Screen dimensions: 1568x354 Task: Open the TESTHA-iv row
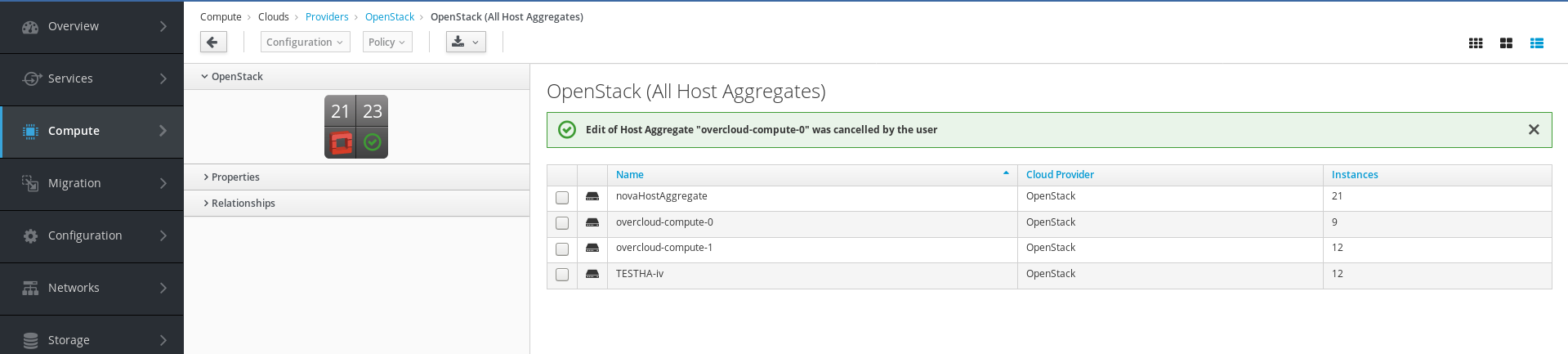click(1049, 275)
